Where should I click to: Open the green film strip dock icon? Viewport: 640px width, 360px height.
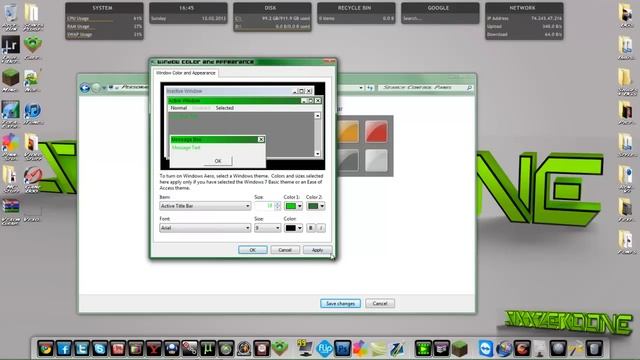pyautogui.click(x=423, y=349)
